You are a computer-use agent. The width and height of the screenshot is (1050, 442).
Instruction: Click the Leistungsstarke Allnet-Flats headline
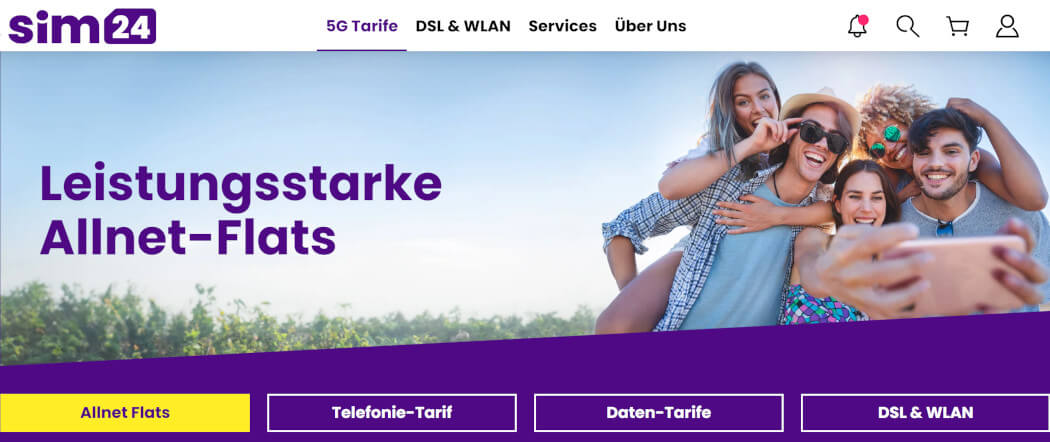(241, 210)
